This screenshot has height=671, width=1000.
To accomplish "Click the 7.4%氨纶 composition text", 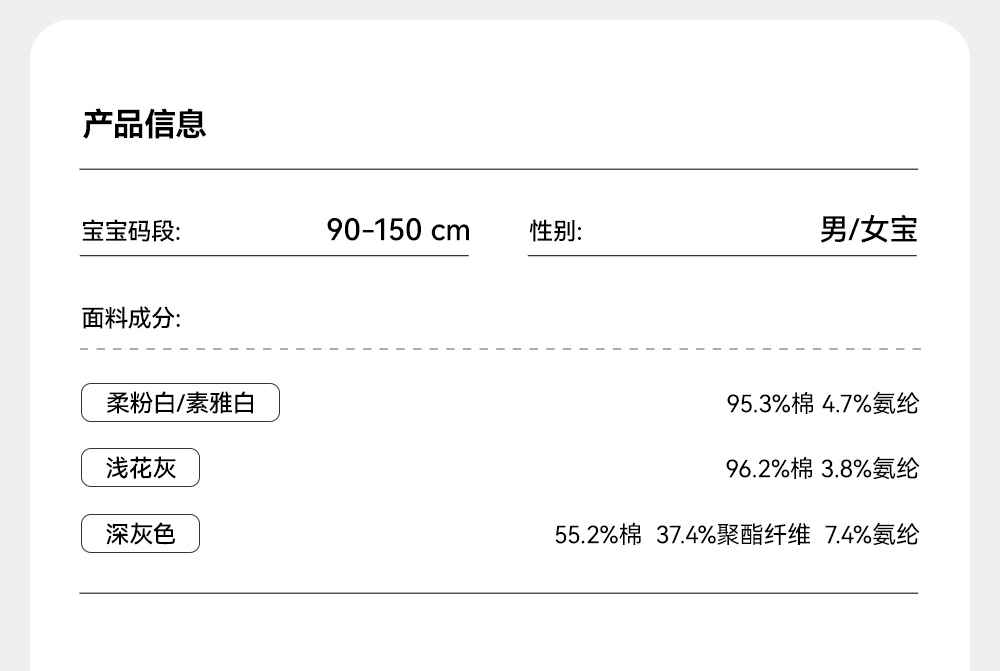I will (871, 535).
